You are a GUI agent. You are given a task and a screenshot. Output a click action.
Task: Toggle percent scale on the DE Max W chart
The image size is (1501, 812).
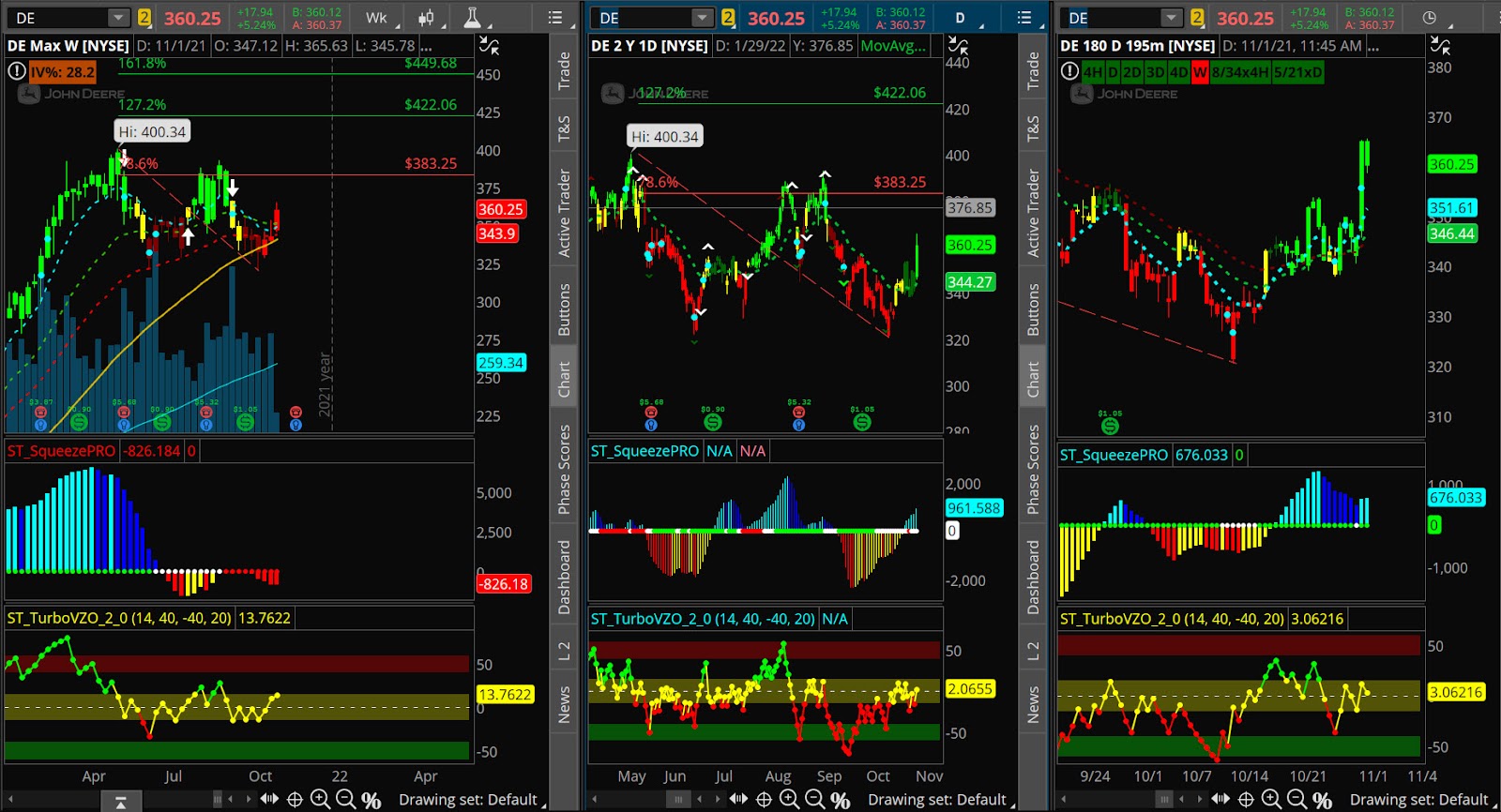[371, 800]
